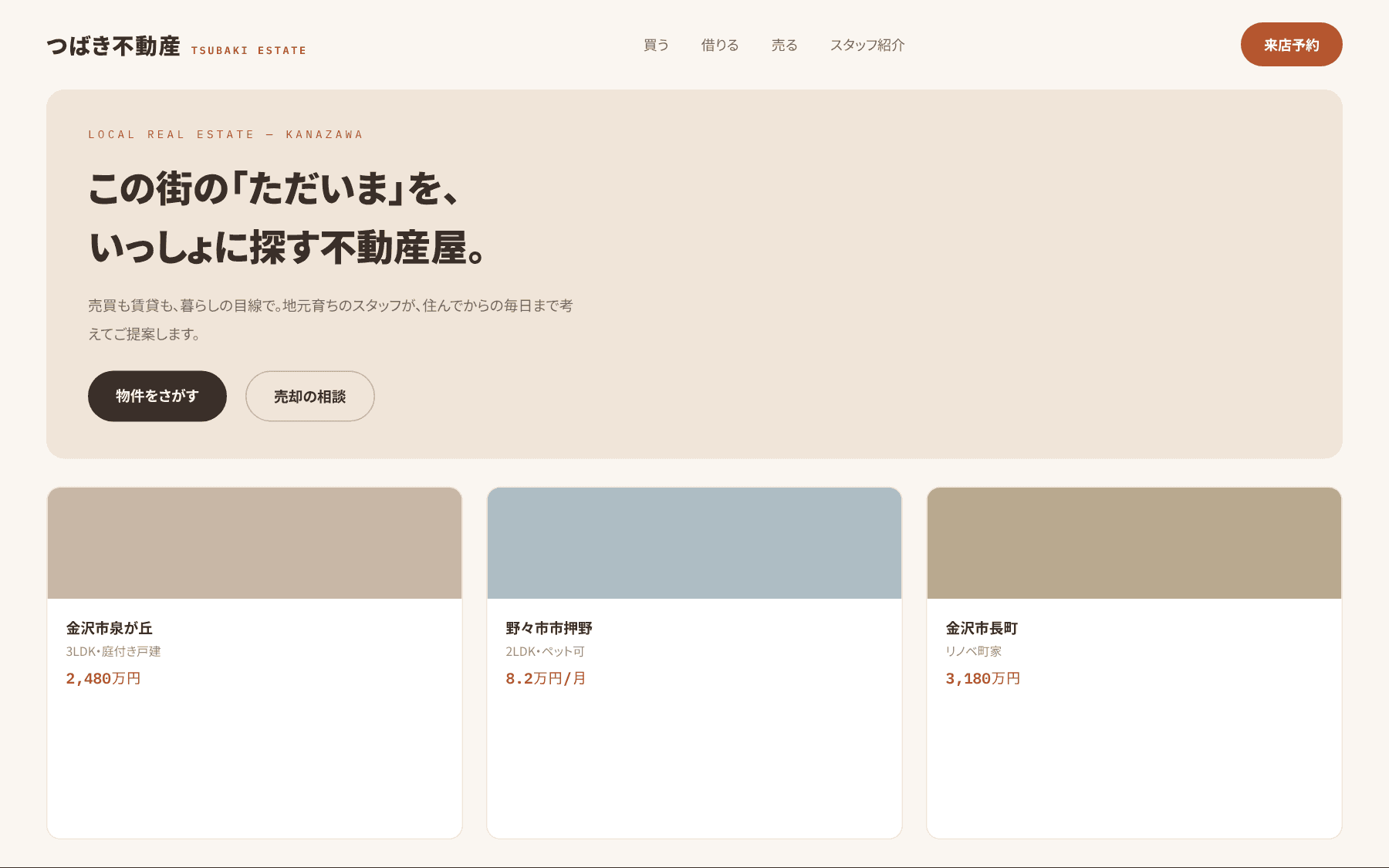The height and width of the screenshot is (868, 1389).
Task: Open the 買う menu item
Action: pos(656,45)
